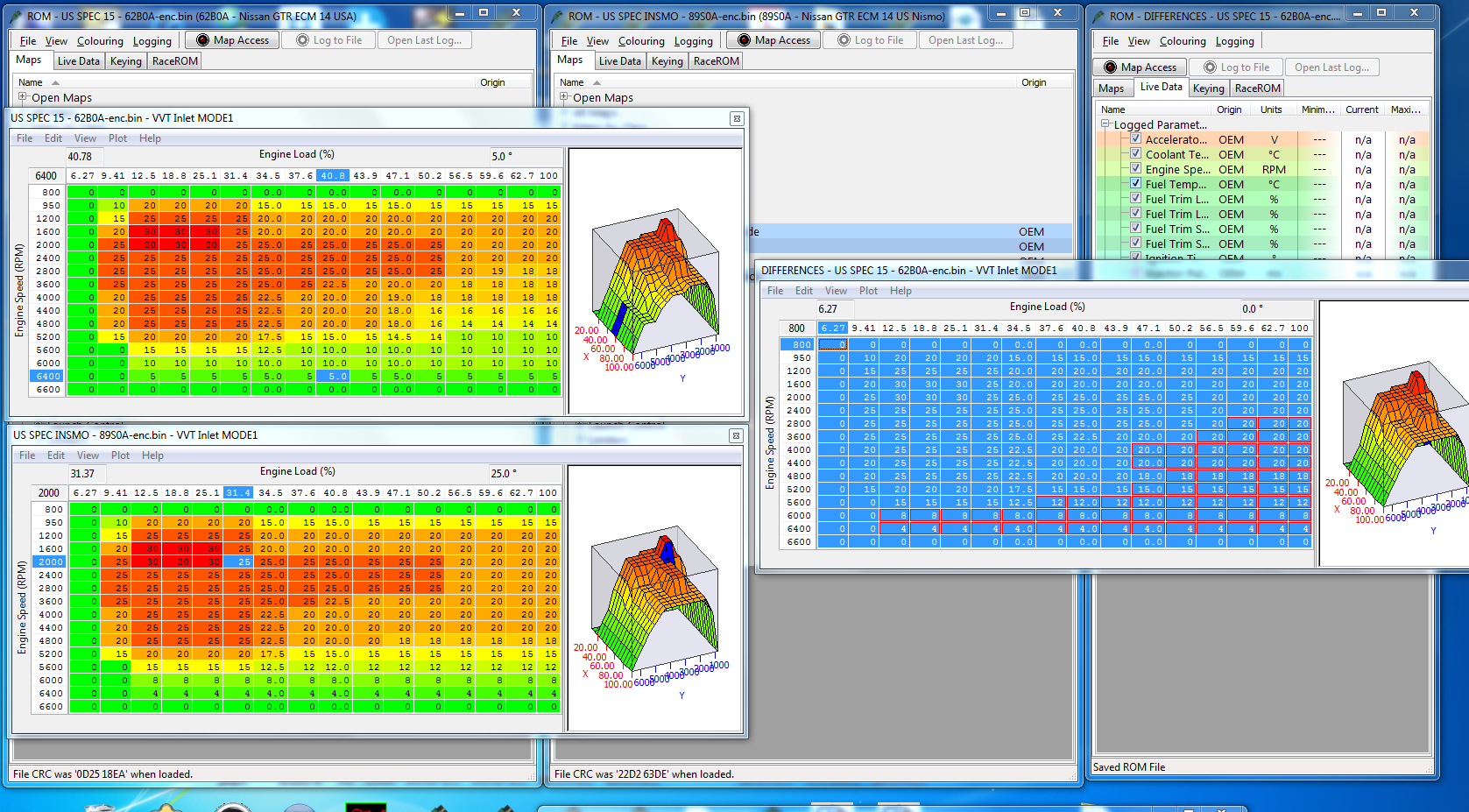Image resolution: width=1469 pixels, height=812 pixels.
Task: Open Colouring menu of US SPEC 15 ROM window
Action: pyautogui.click(x=100, y=41)
